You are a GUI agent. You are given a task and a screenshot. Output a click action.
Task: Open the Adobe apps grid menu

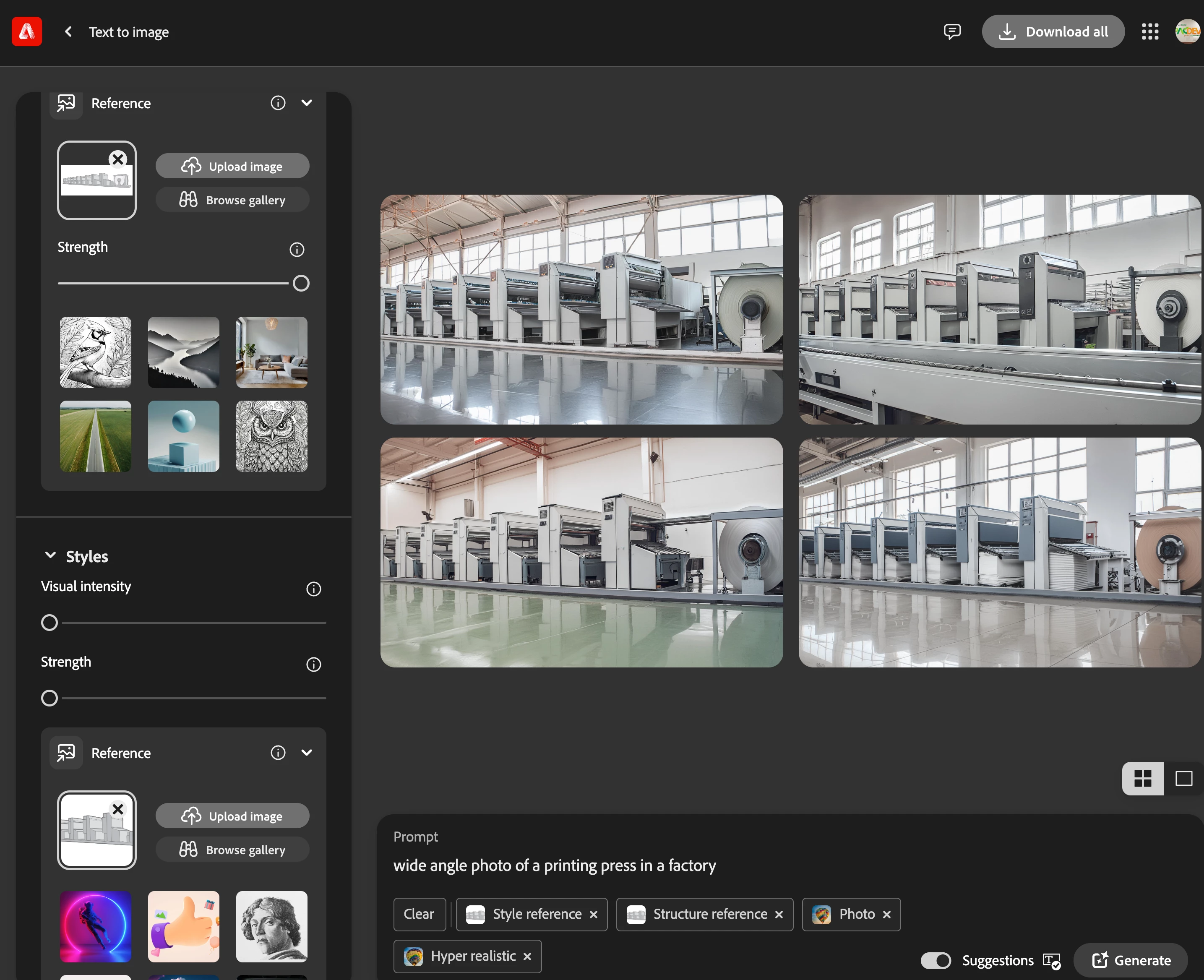[x=1150, y=31]
